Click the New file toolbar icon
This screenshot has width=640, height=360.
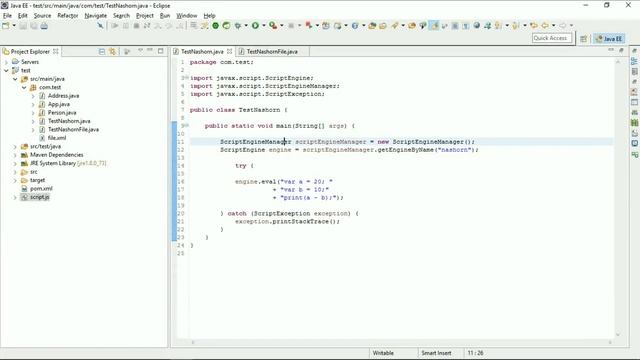coord(6,26)
